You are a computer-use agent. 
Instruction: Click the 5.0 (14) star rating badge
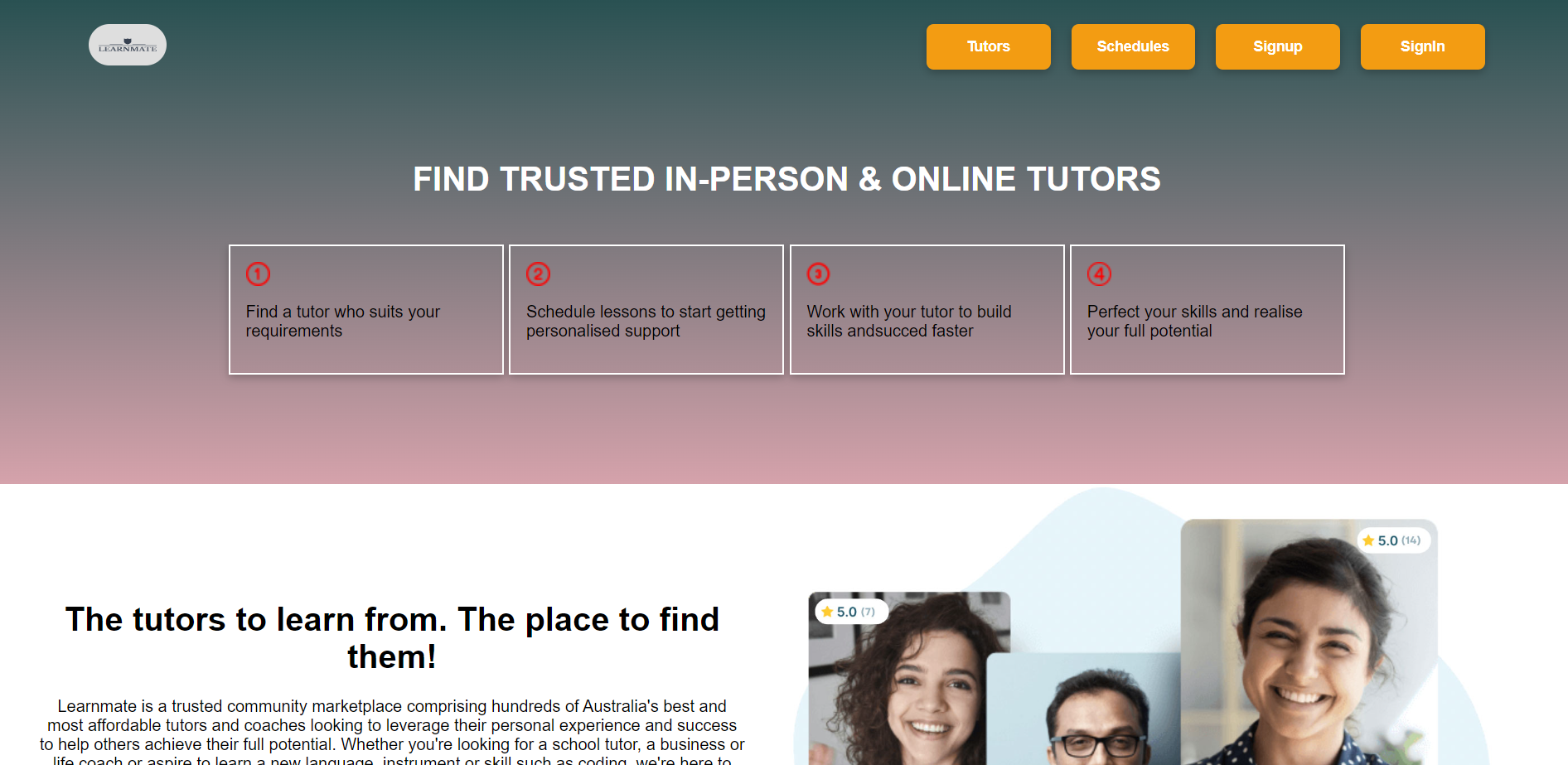click(1394, 540)
